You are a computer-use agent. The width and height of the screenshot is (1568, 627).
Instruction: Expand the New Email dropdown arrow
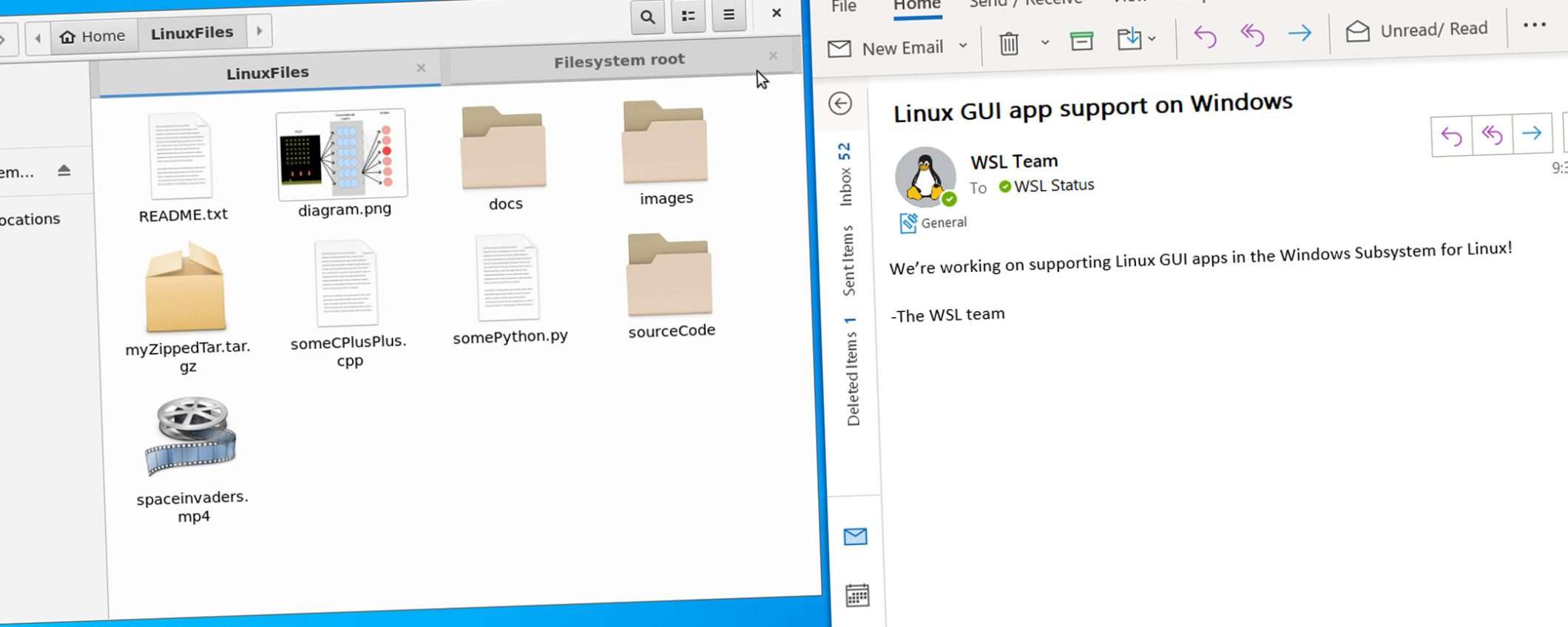coord(963,46)
